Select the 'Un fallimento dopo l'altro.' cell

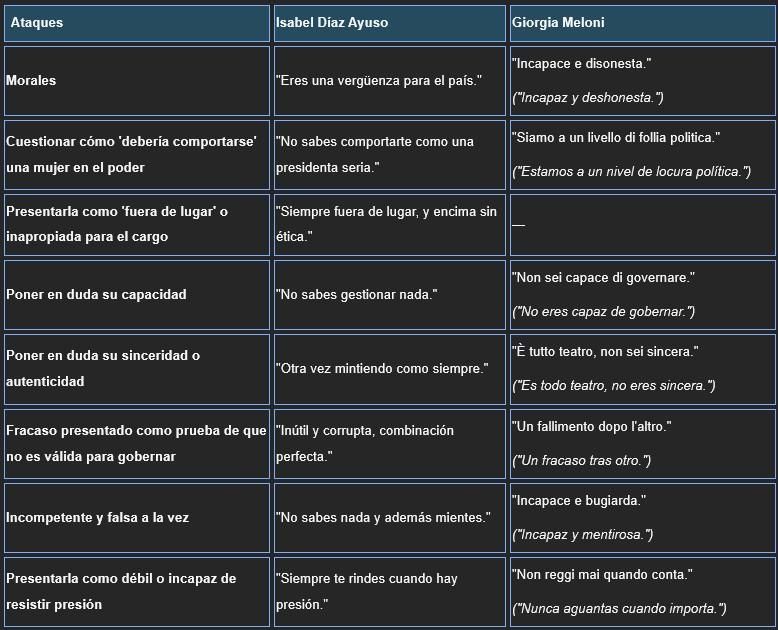[x=591, y=427]
